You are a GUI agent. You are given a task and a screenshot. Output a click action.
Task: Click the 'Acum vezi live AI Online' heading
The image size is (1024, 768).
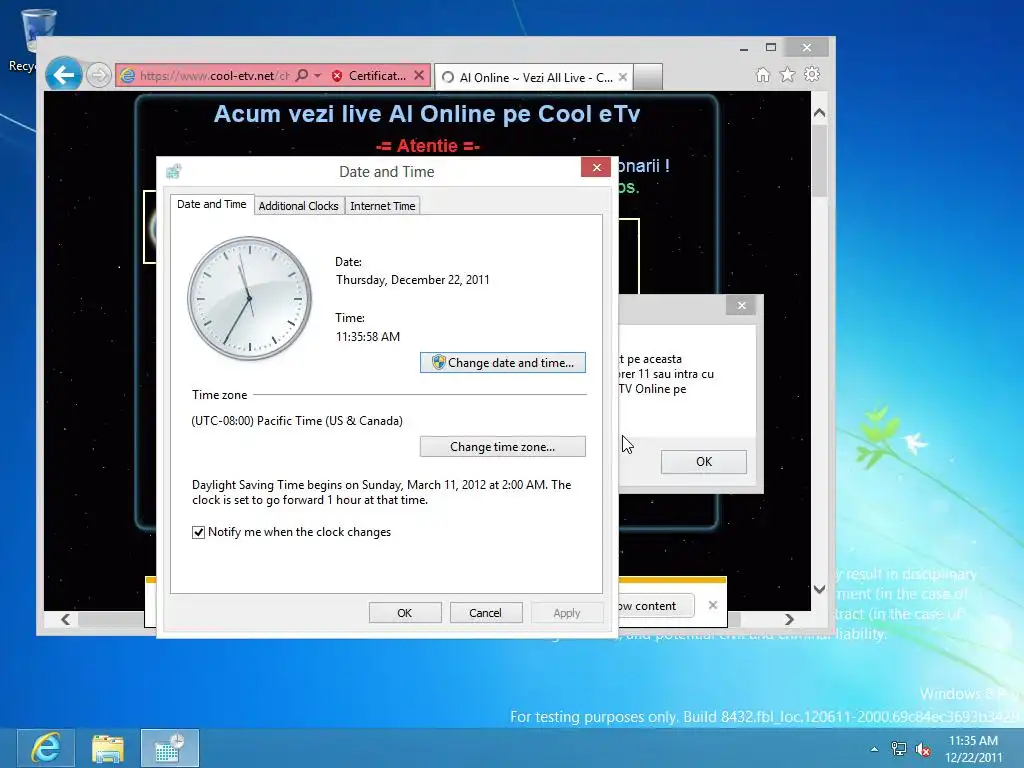pyautogui.click(x=426, y=114)
